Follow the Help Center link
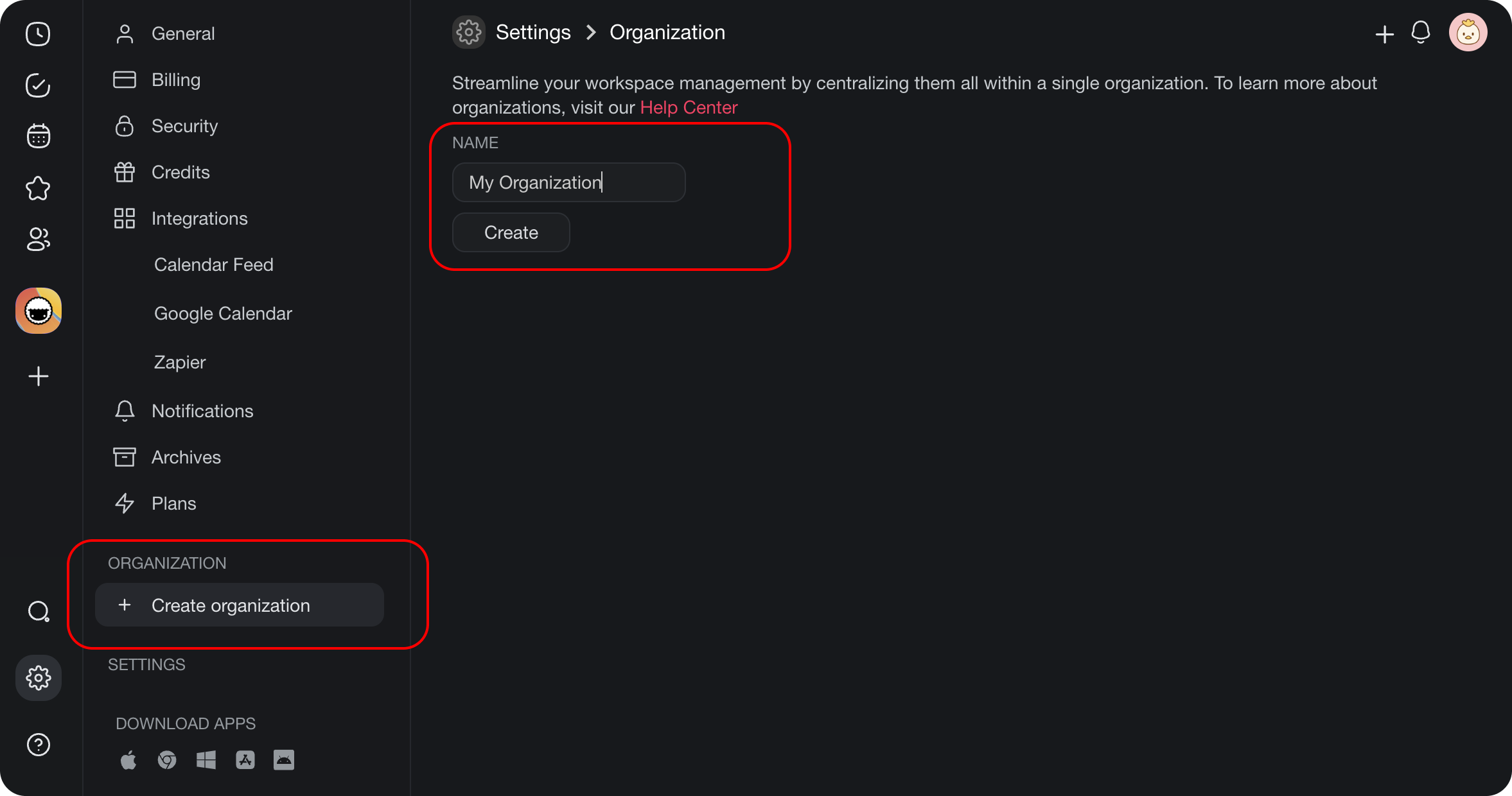 pos(689,107)
